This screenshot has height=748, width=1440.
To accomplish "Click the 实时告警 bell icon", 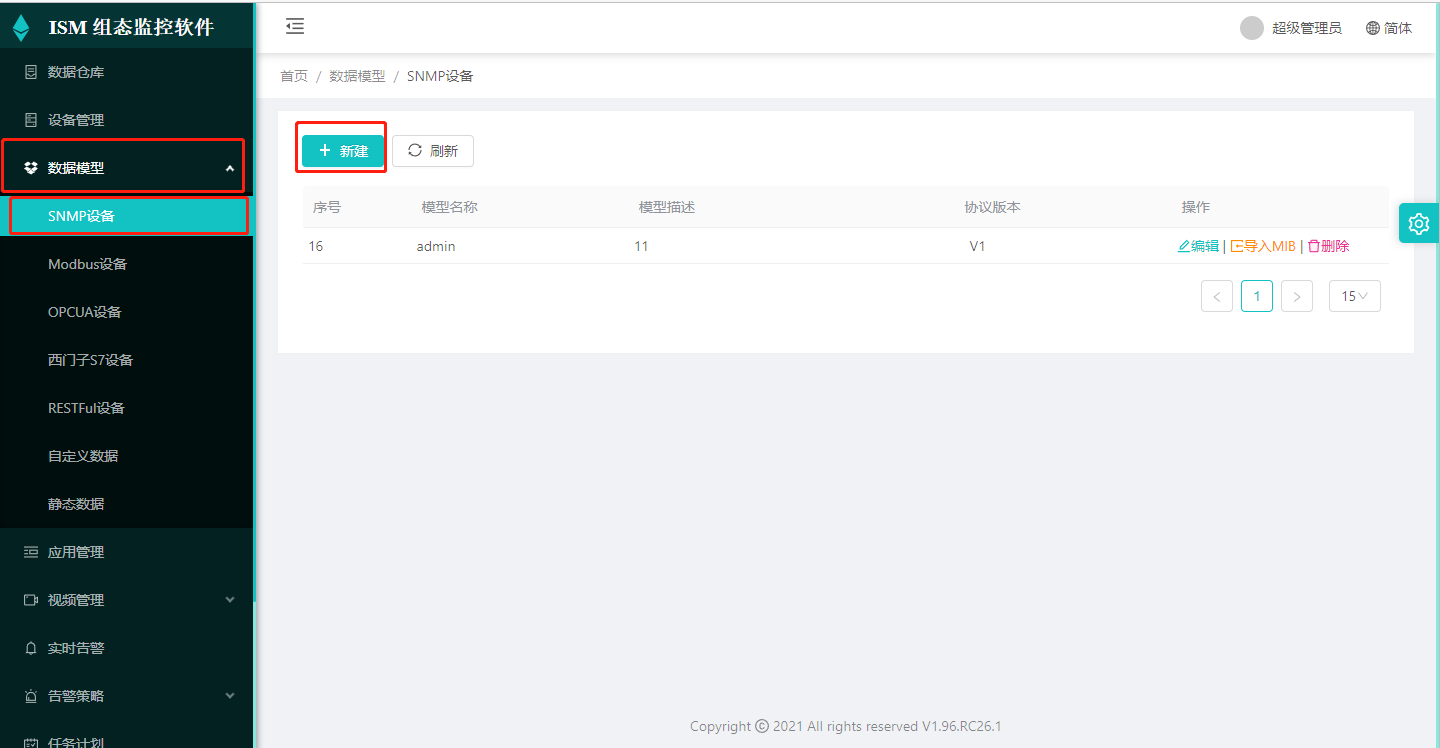I will [x=31, y=648].
